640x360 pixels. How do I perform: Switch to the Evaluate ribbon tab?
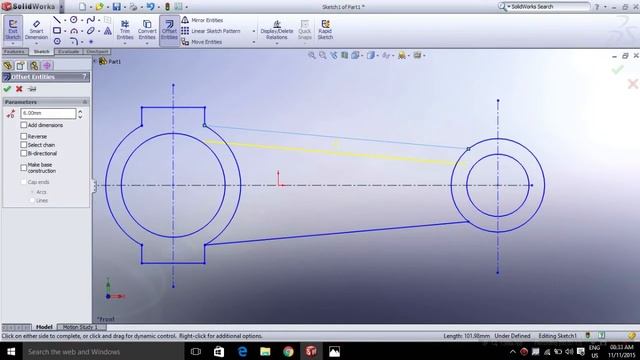click(69, 51)
